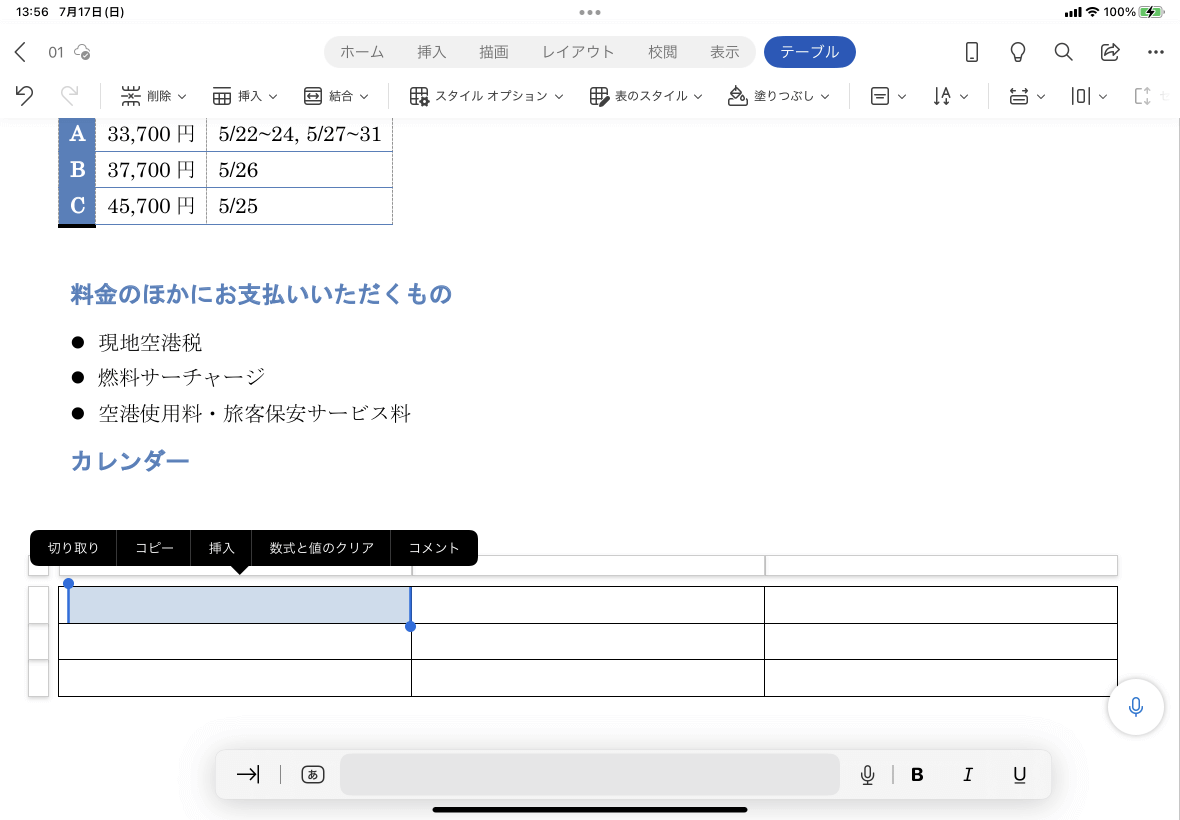Click bullet 空港使用料・旅客保安サービス料
Image resolution: width=1180 pixels, height=820 pixels.
point(254,413)
